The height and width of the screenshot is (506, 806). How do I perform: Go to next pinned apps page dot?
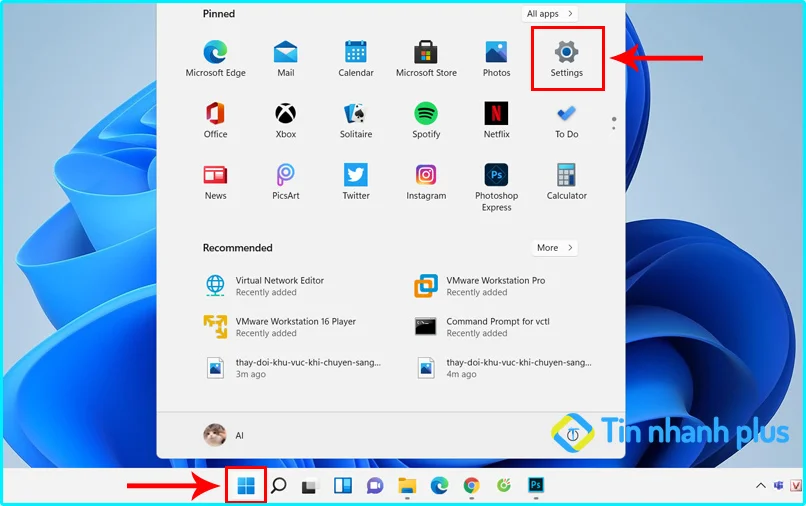tap(614, 128)
